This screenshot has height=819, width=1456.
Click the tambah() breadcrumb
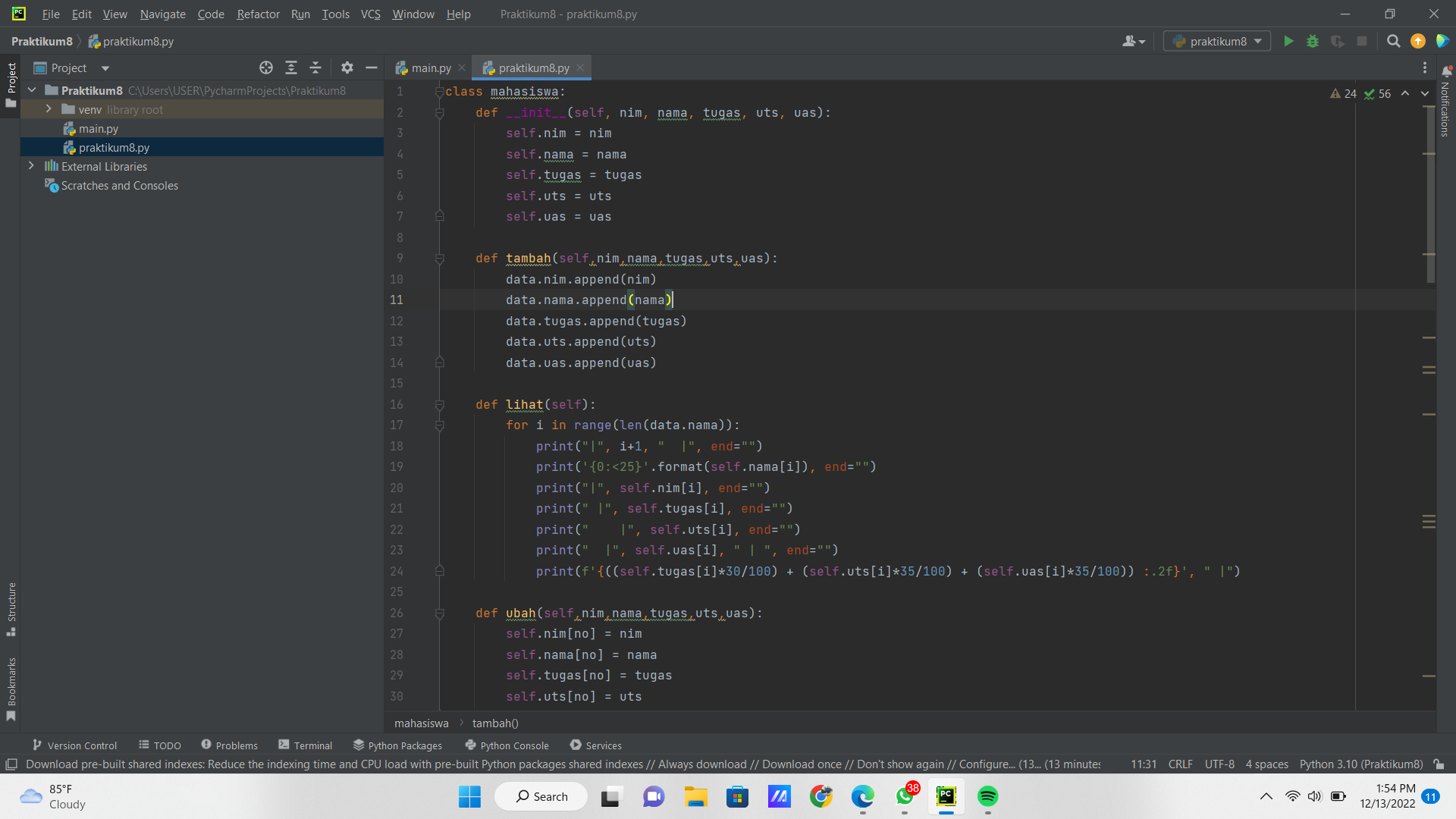click(494, 723)
